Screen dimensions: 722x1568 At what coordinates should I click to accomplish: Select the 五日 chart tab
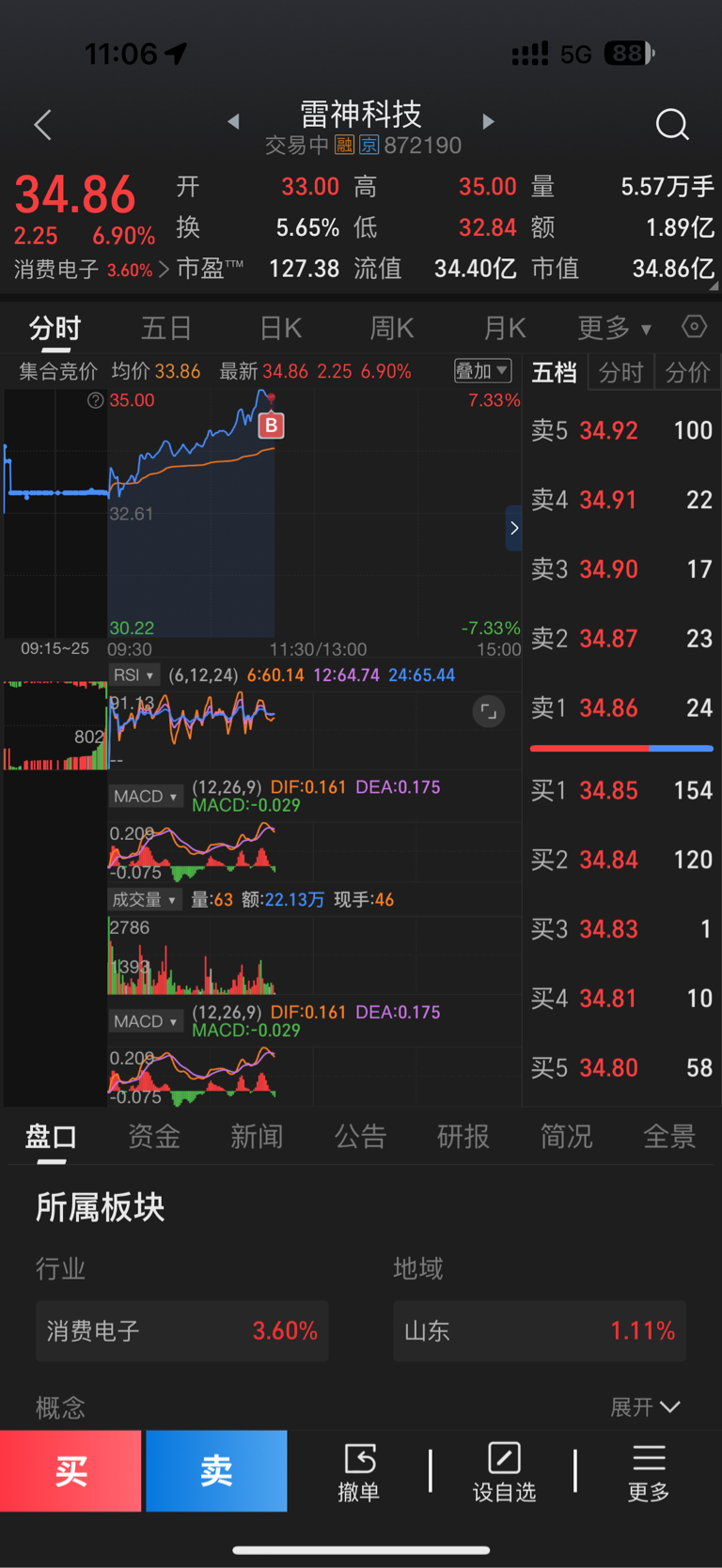[x=166, y=328]
